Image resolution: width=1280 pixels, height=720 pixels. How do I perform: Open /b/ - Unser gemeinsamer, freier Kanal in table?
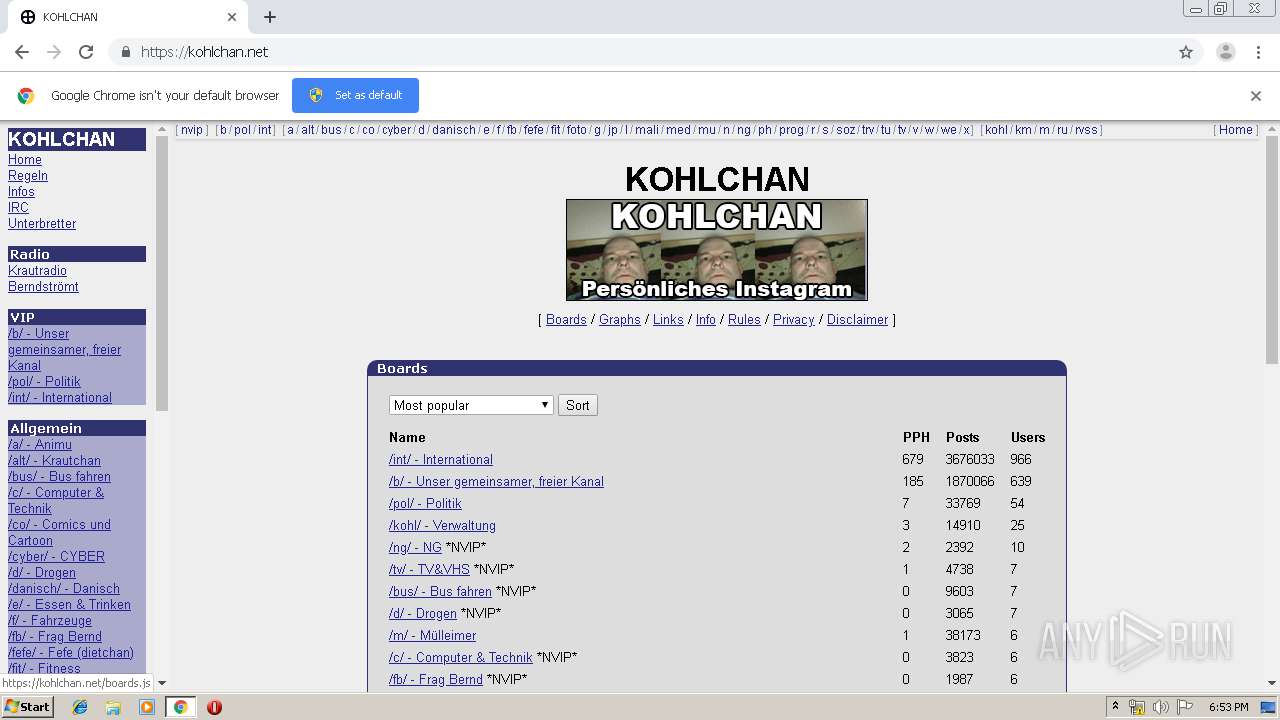(x=496, y=482)
